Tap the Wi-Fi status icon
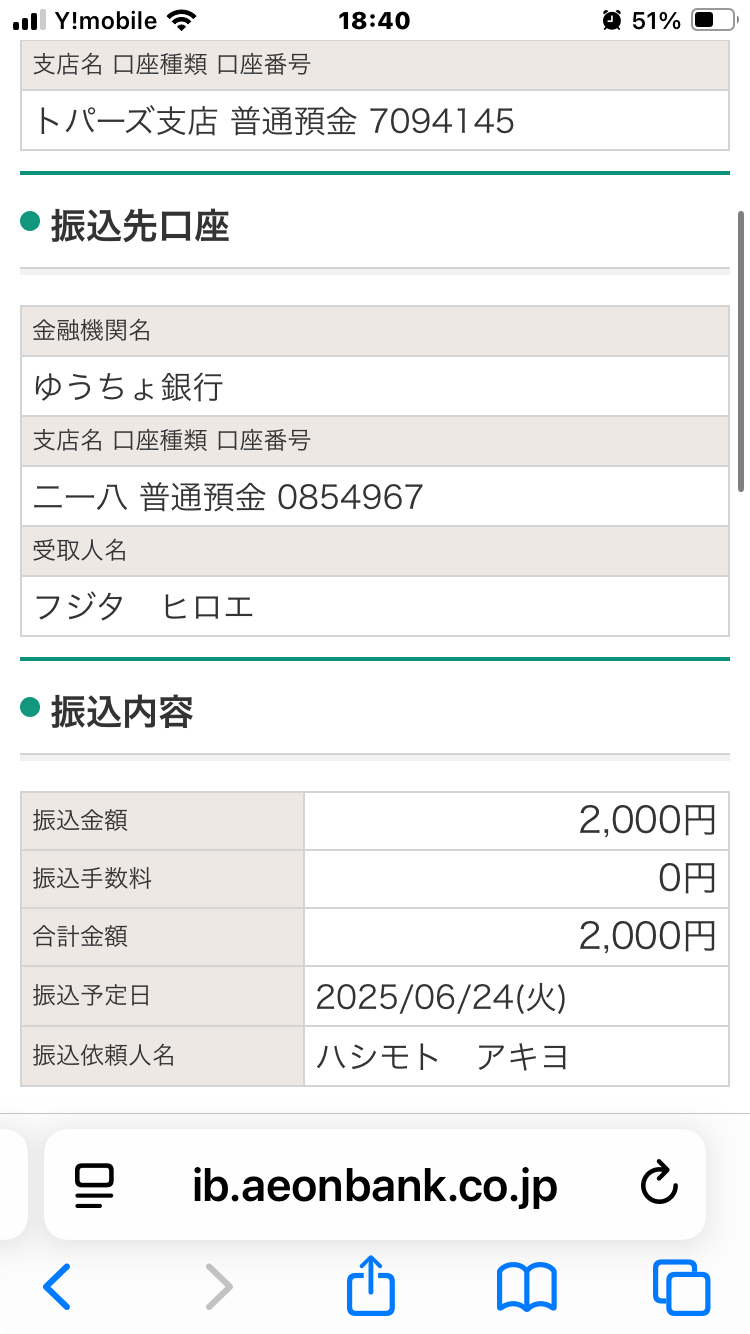 pyautogui.click(x=183, y=20)
